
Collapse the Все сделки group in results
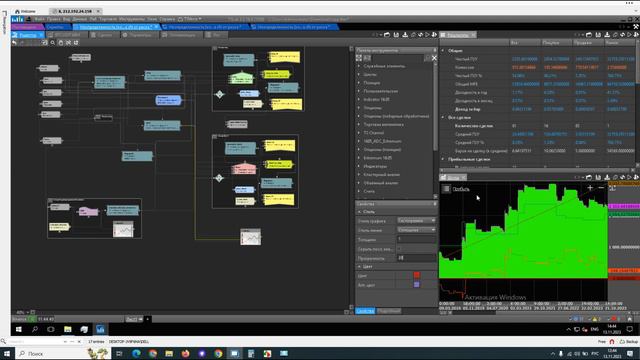[x=443, y=117]
